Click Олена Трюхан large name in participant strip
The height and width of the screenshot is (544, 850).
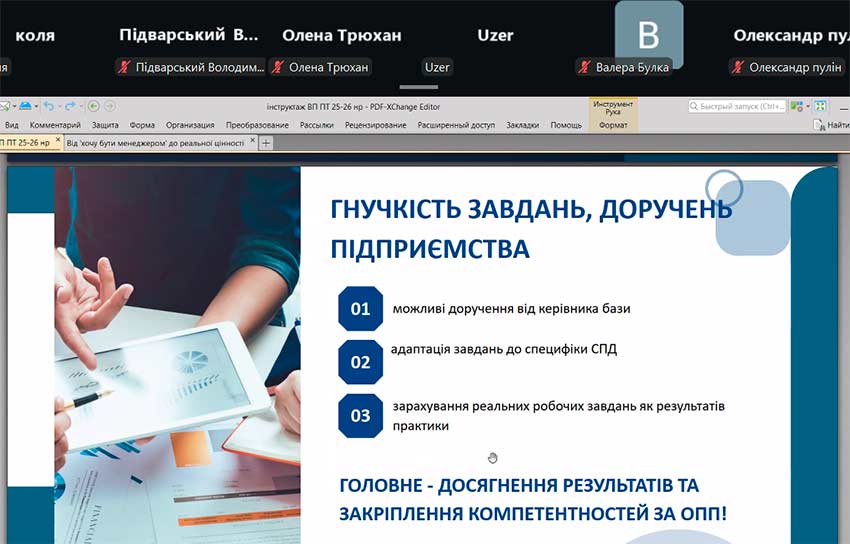pyautogui.click(x=342, y=35)
